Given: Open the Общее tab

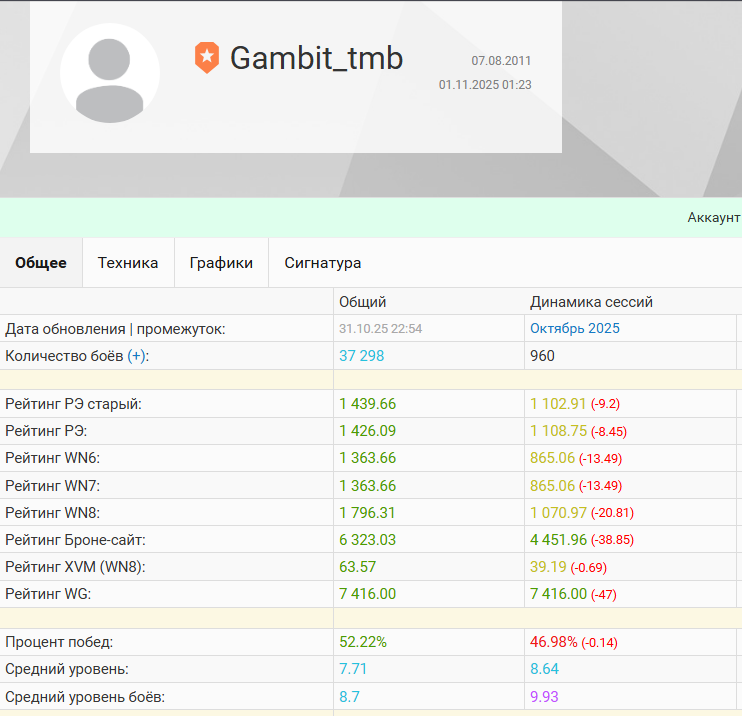Looking at the screenshot, I should [x=41, y=263].
